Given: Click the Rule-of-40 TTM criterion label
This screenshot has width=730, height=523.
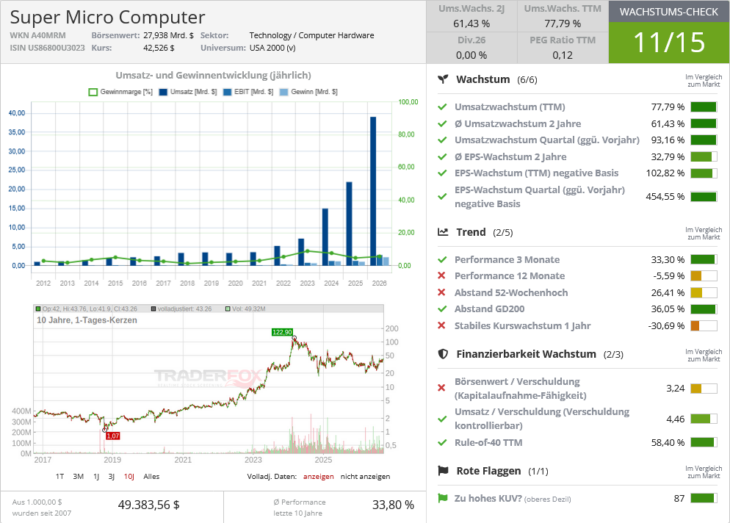Looking at the screenshot, I should click(x=488, y=442).
